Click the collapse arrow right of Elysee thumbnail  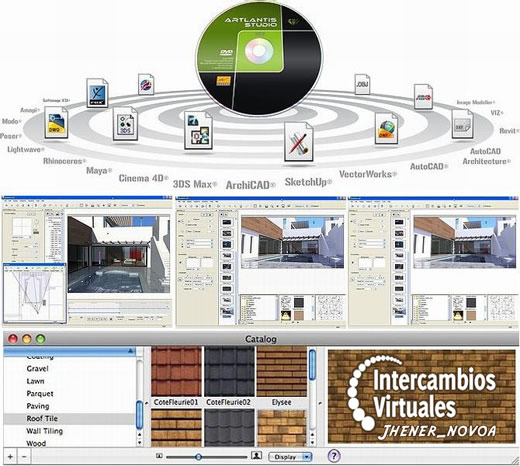click(x=320, y=403)
